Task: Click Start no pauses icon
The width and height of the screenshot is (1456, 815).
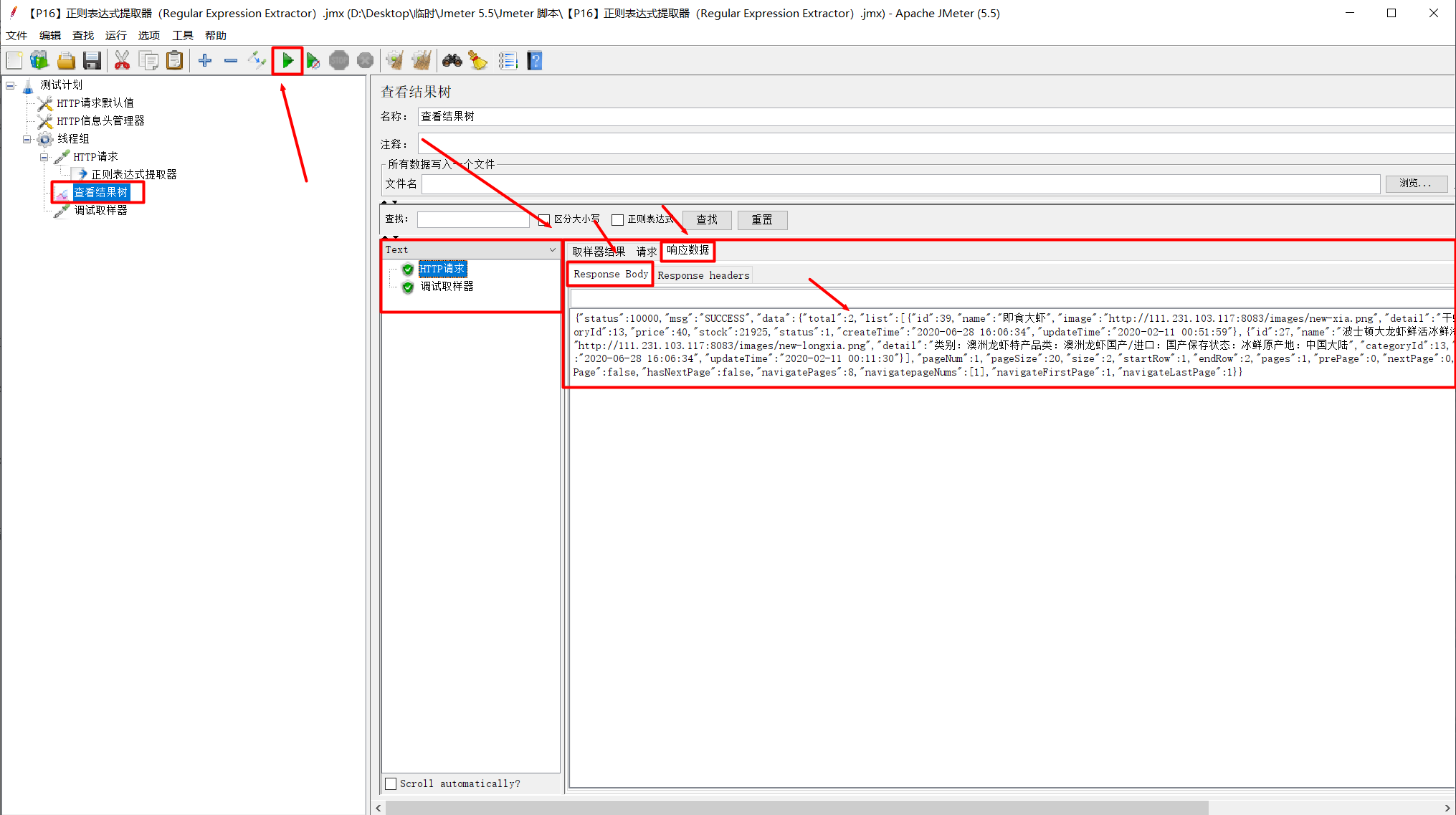Action: [313, 61]
